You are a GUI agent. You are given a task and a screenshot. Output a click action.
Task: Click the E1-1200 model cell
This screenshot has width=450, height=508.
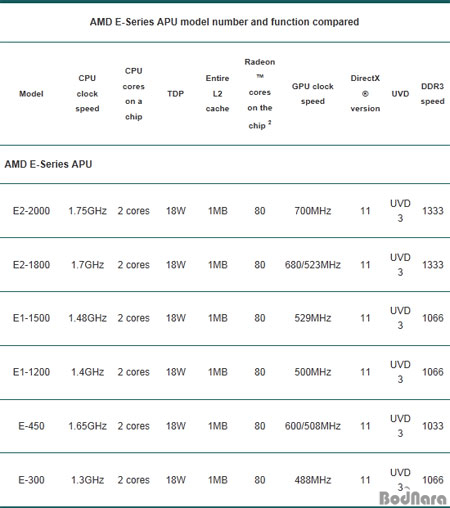tap(31, 372)
